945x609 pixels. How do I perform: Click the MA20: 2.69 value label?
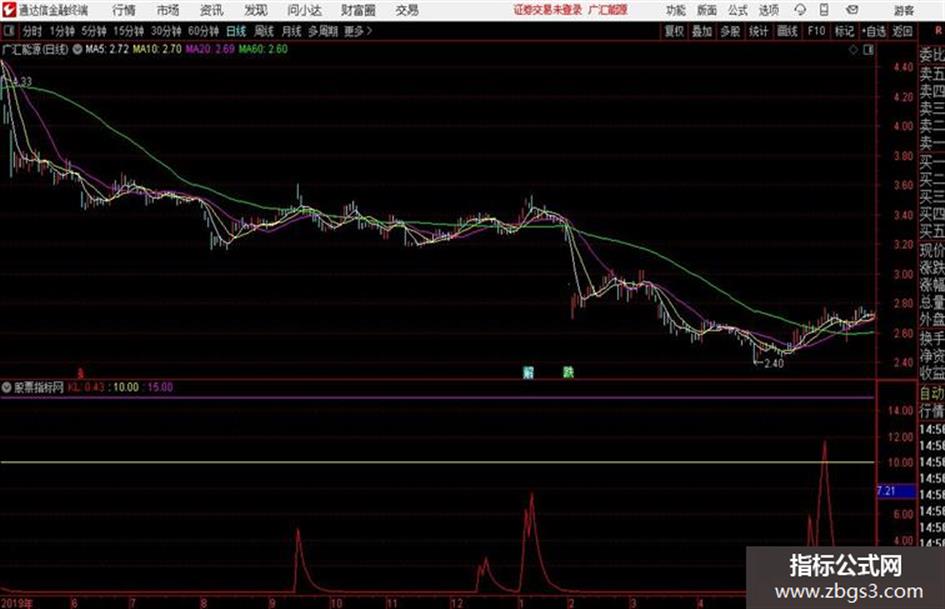pos(210,49)
